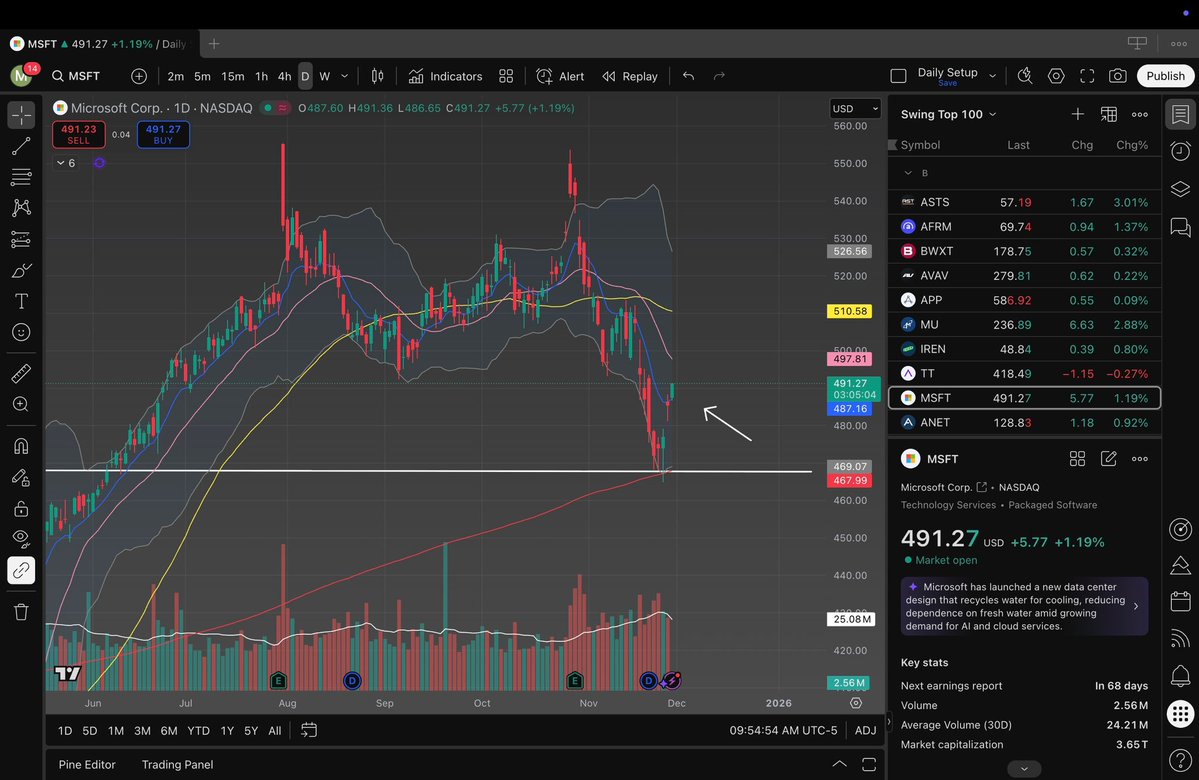Expand the timeframe chevron next to W
This screenshot has height=780, width=1199.
[344, 76]
